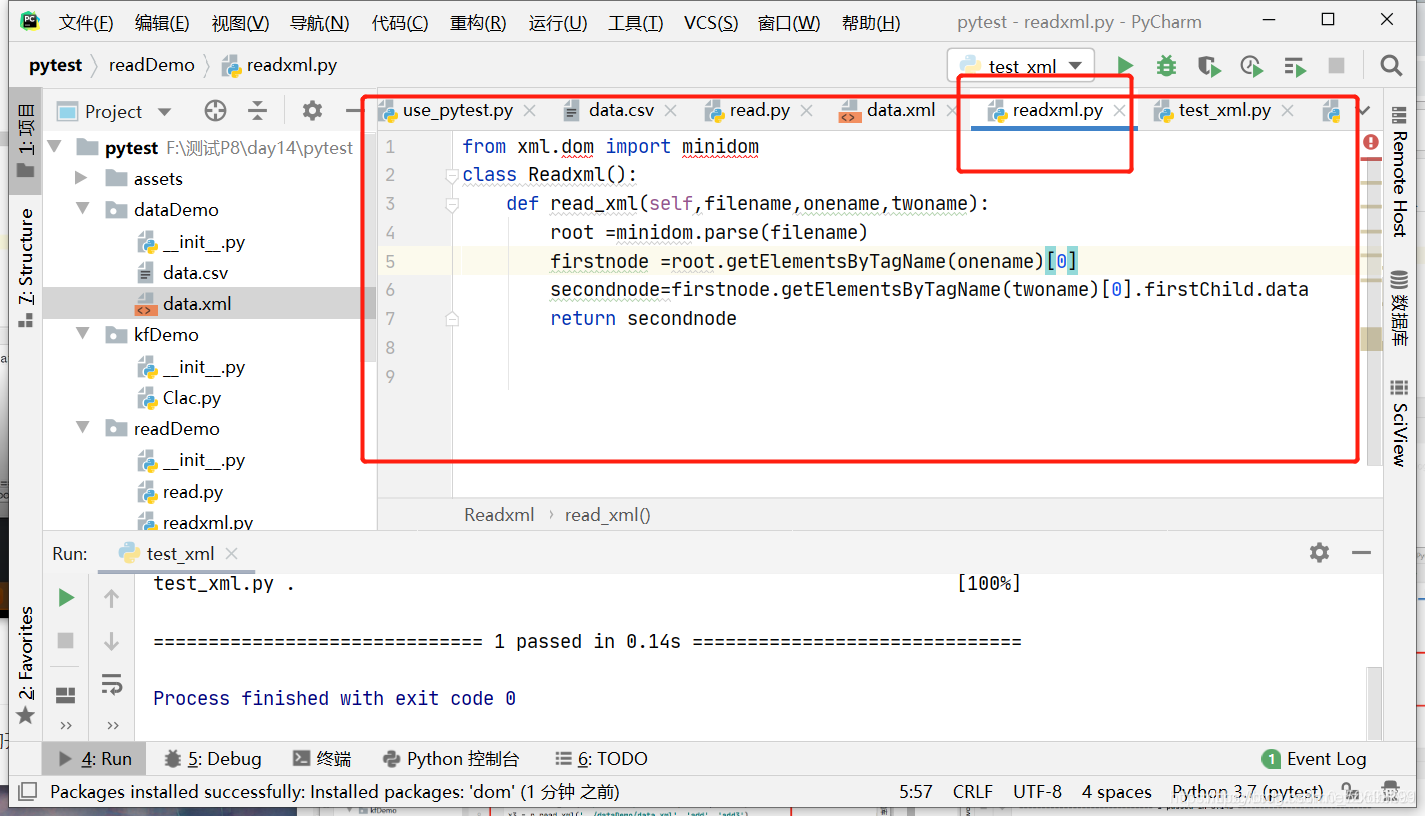Open the 5: Debug tool window
1425x816 pixels.
click(x=212, y=759)
